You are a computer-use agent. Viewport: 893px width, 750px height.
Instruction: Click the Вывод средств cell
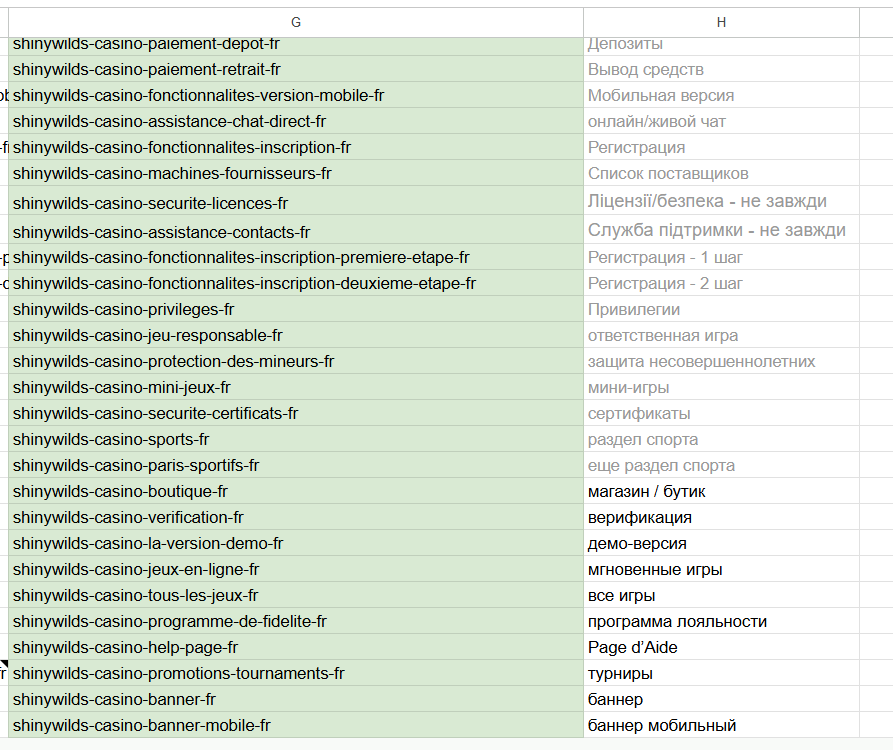click(721, 69)
